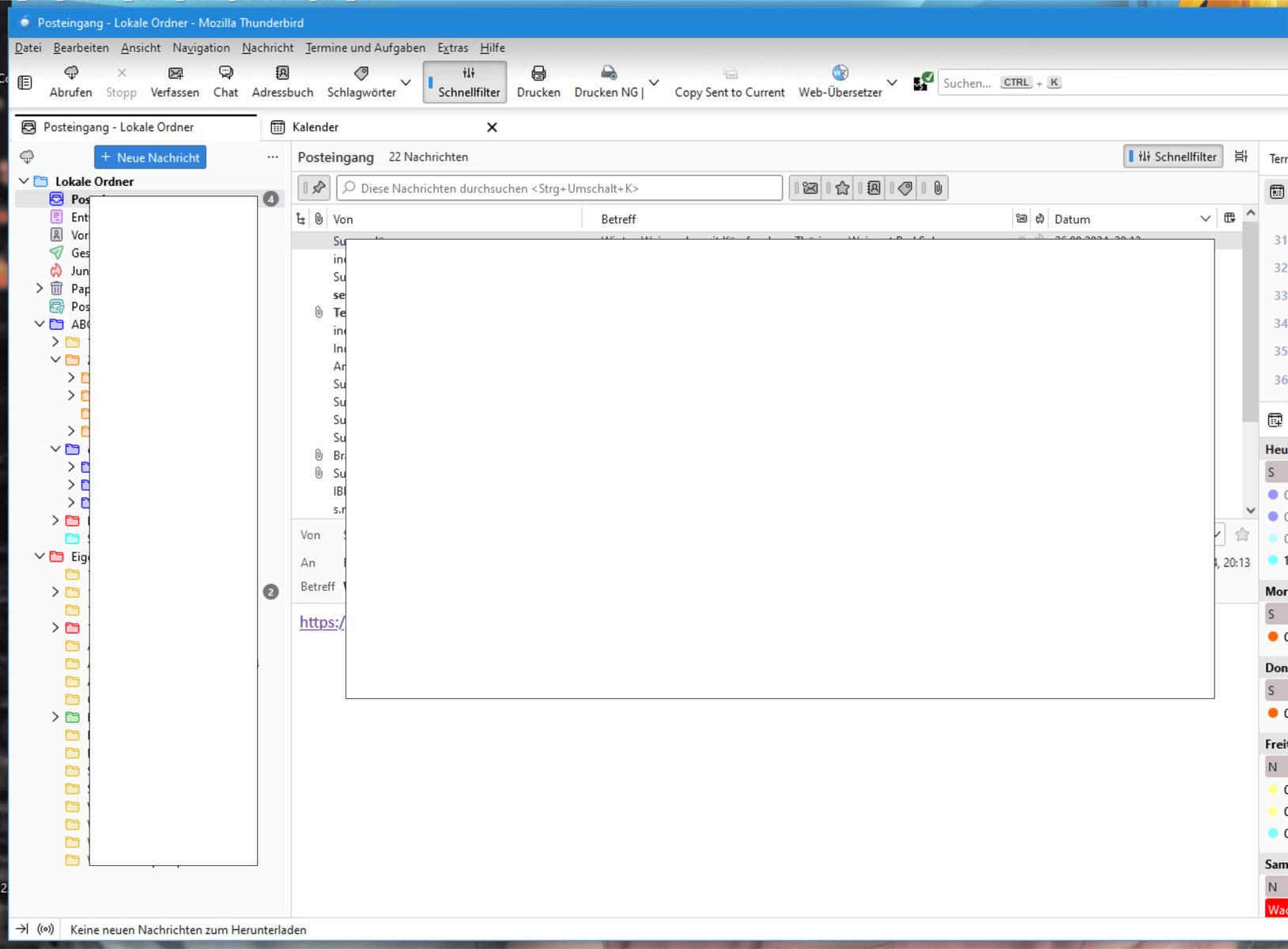Collapse the Lokale Ordner tree
The width and height of the screenshot is (1288, 949).
pos(25,181)
